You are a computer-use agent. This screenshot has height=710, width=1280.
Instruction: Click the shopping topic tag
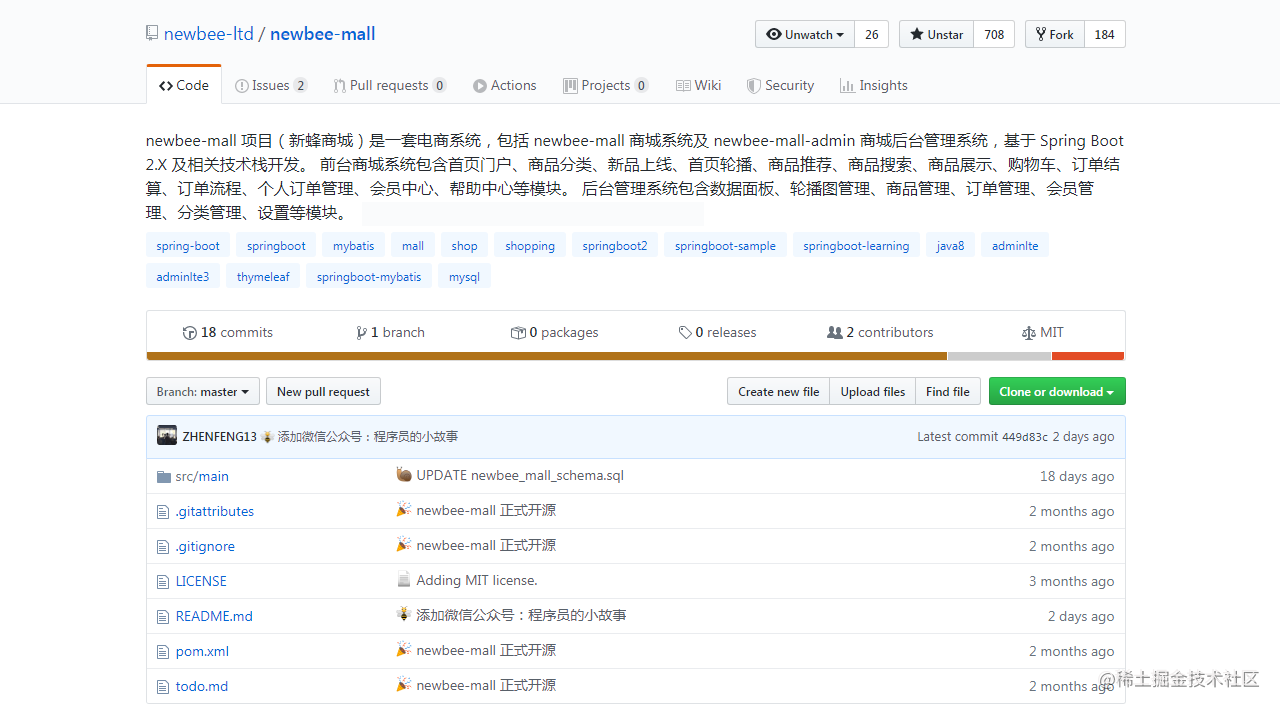tap(530, 245)
